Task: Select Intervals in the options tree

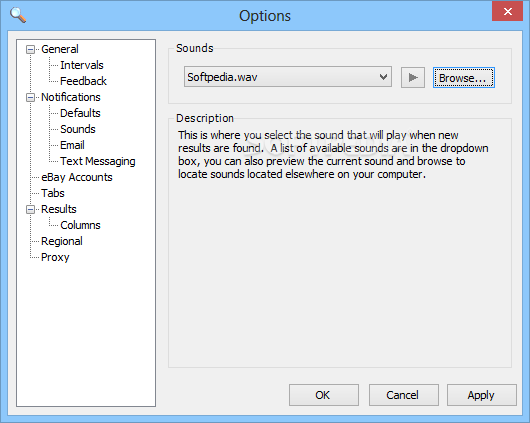Action: point(82,65)
